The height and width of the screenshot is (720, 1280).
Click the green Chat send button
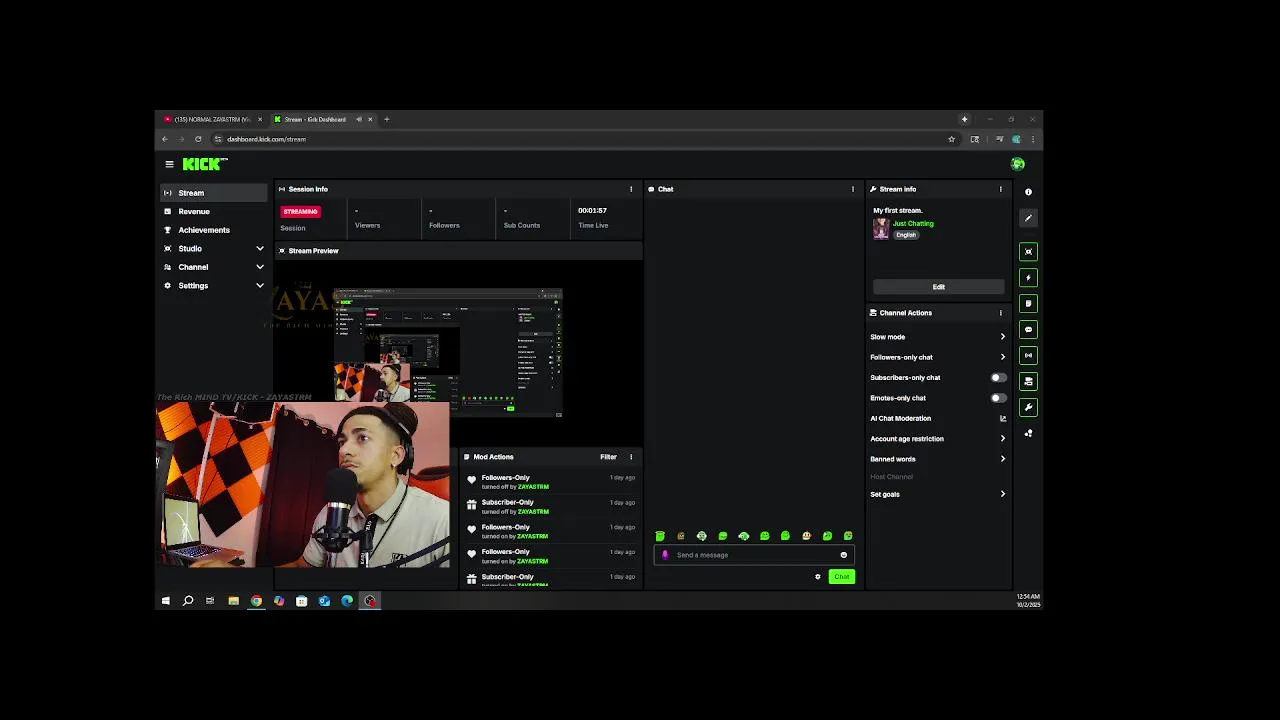[x=842, y=577]
